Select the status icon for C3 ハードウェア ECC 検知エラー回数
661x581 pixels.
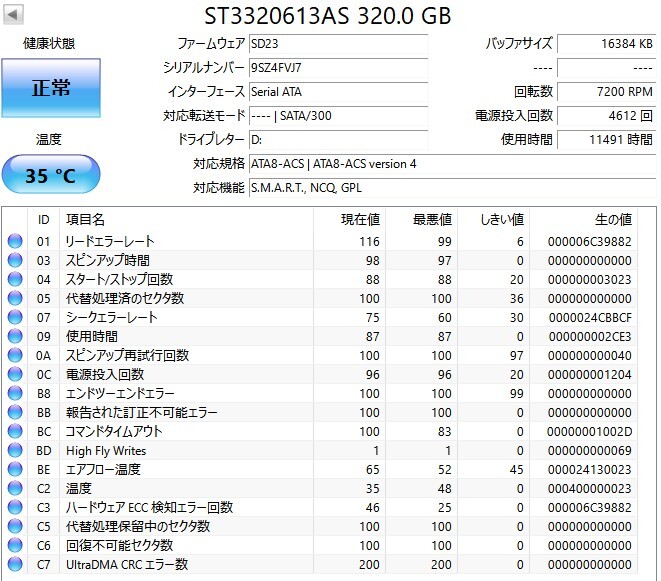[15, 507]
